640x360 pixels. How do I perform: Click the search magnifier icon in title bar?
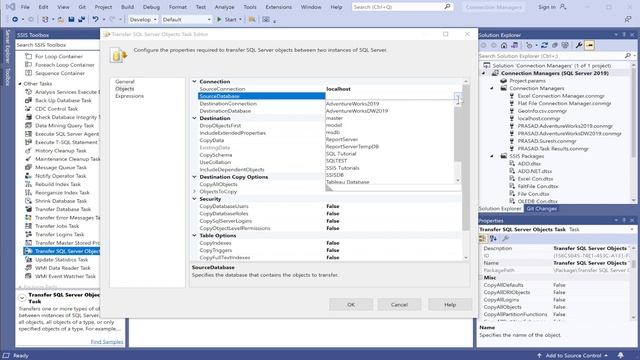pos(447,7)
